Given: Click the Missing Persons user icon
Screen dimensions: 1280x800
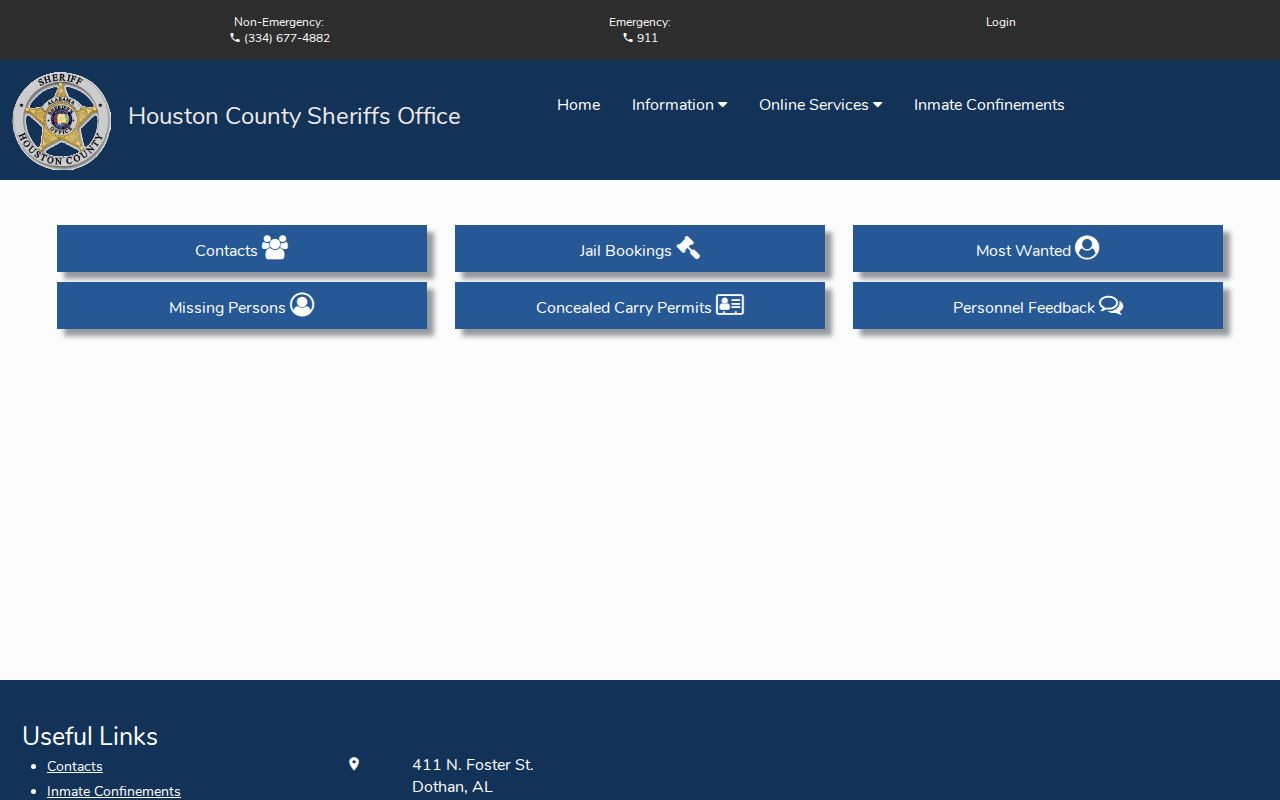Looking at the screenshot, I should [302, 304].
